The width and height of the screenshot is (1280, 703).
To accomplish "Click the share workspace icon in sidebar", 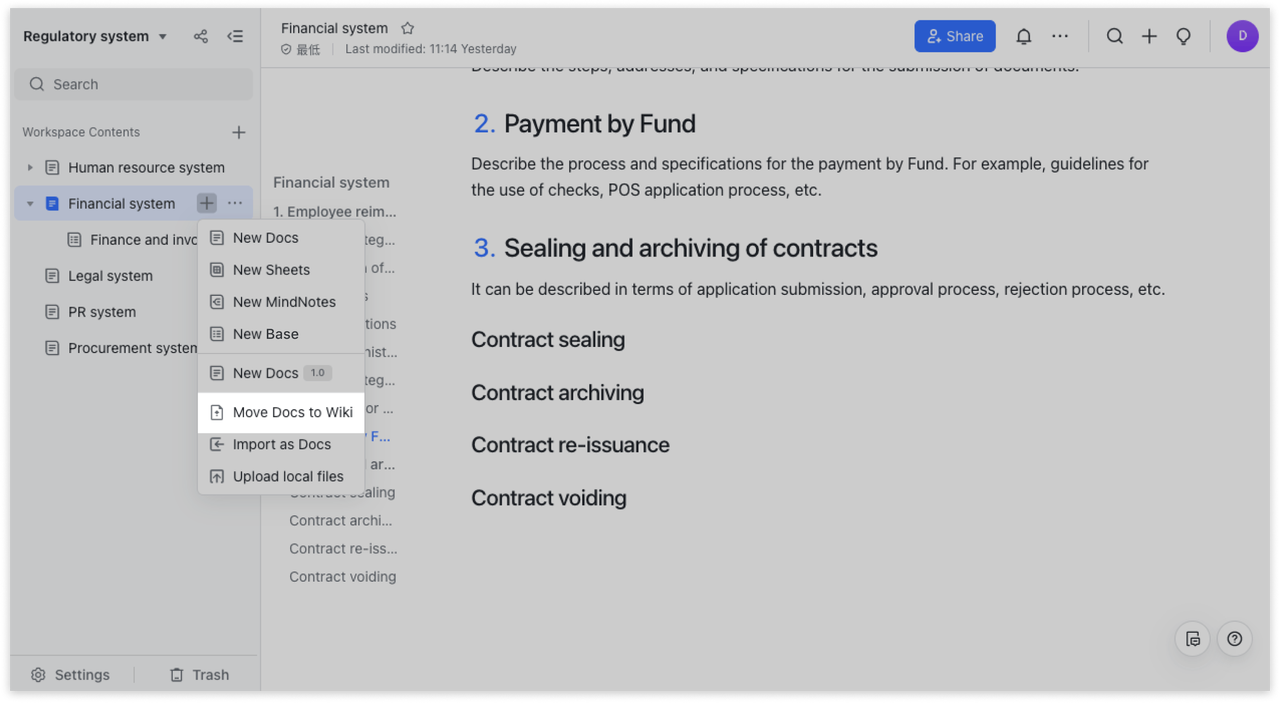I will [x=201, y=36].
